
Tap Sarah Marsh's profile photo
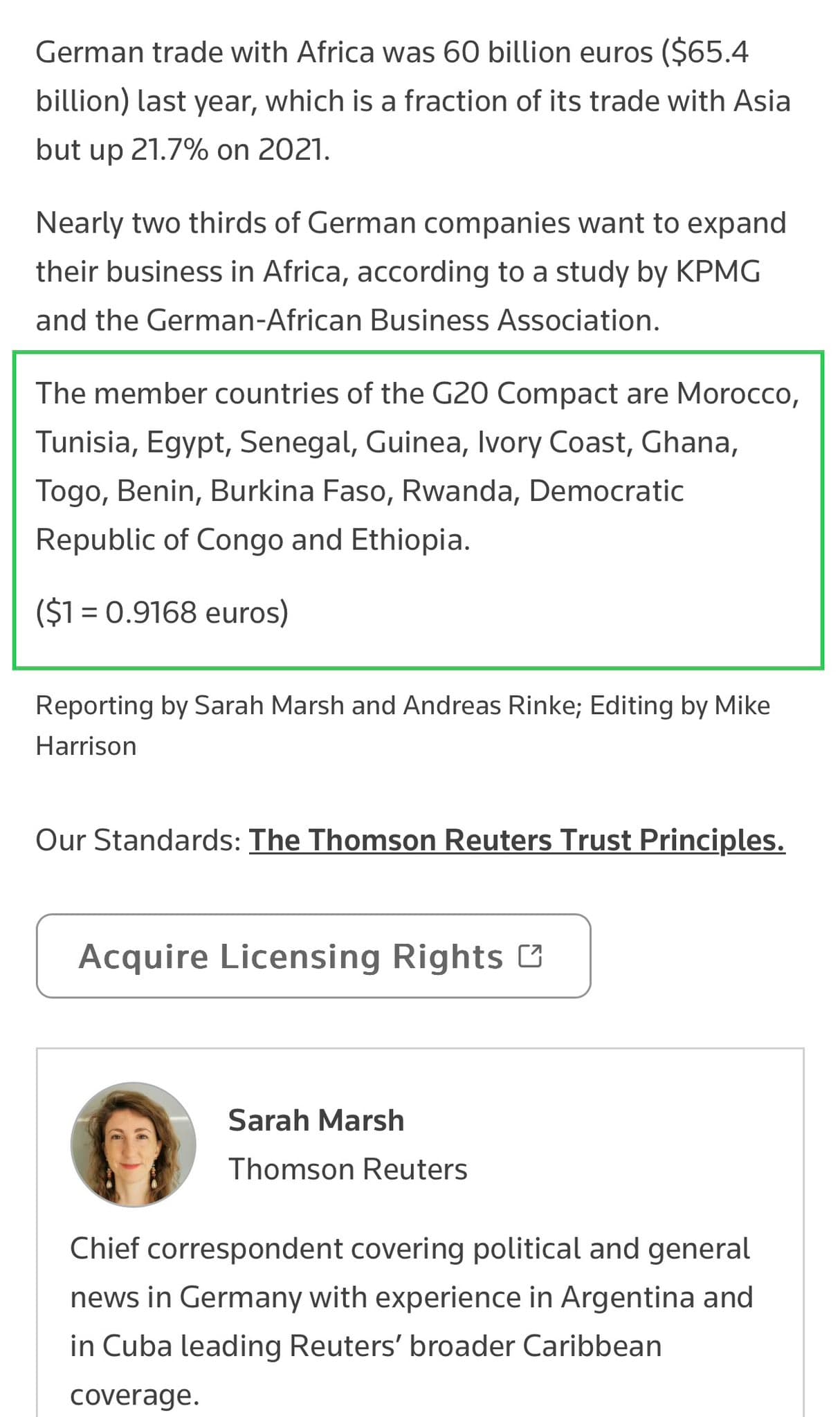click(134, 1144)
